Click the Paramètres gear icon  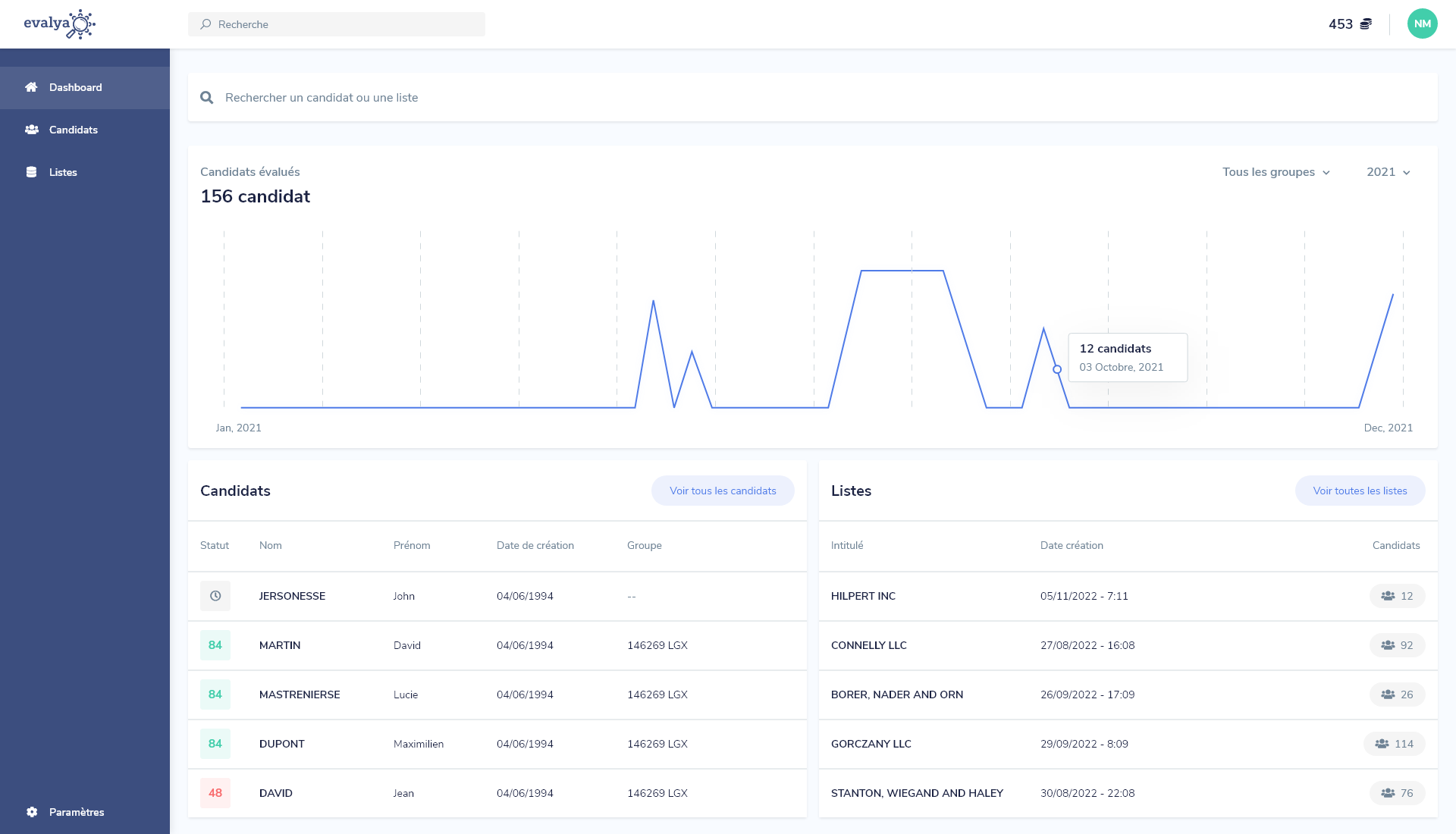click(x=32, y=812)
